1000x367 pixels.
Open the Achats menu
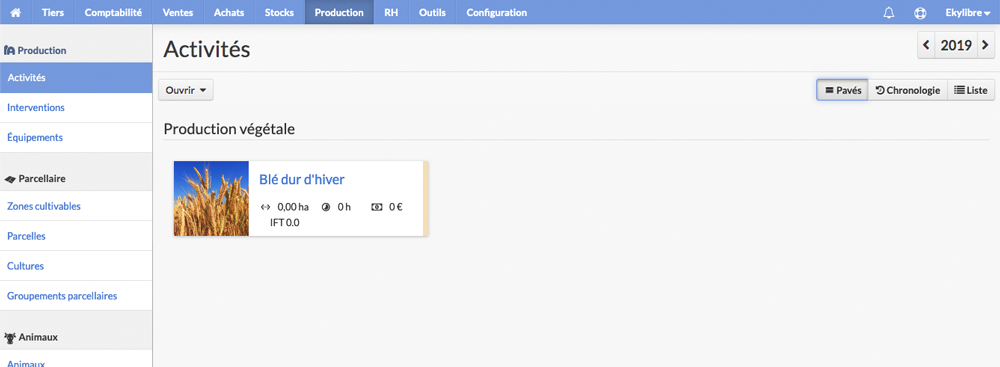(229, 13)
